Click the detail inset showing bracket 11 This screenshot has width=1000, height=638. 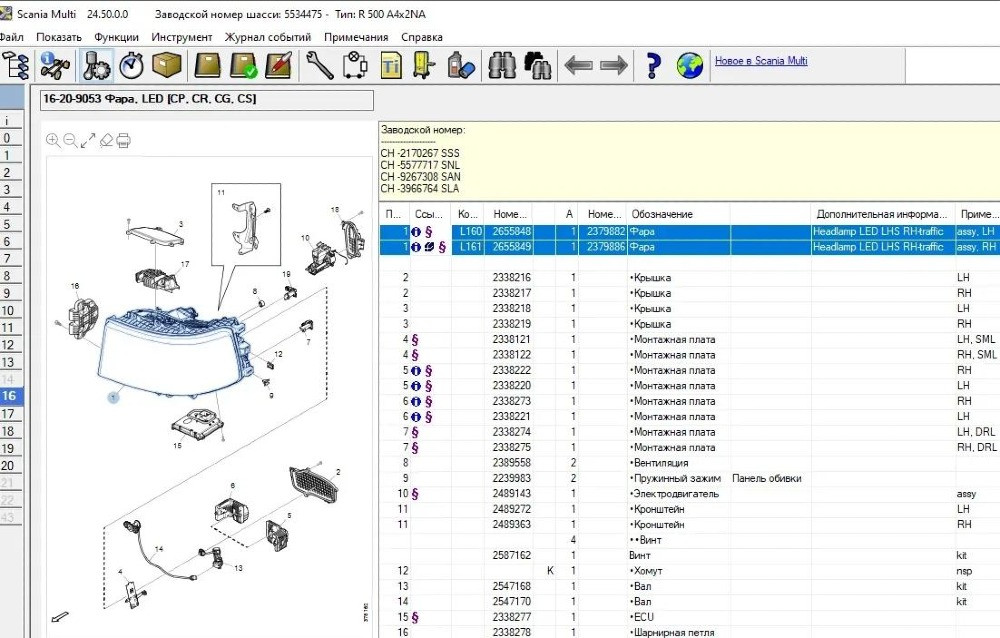246,224
